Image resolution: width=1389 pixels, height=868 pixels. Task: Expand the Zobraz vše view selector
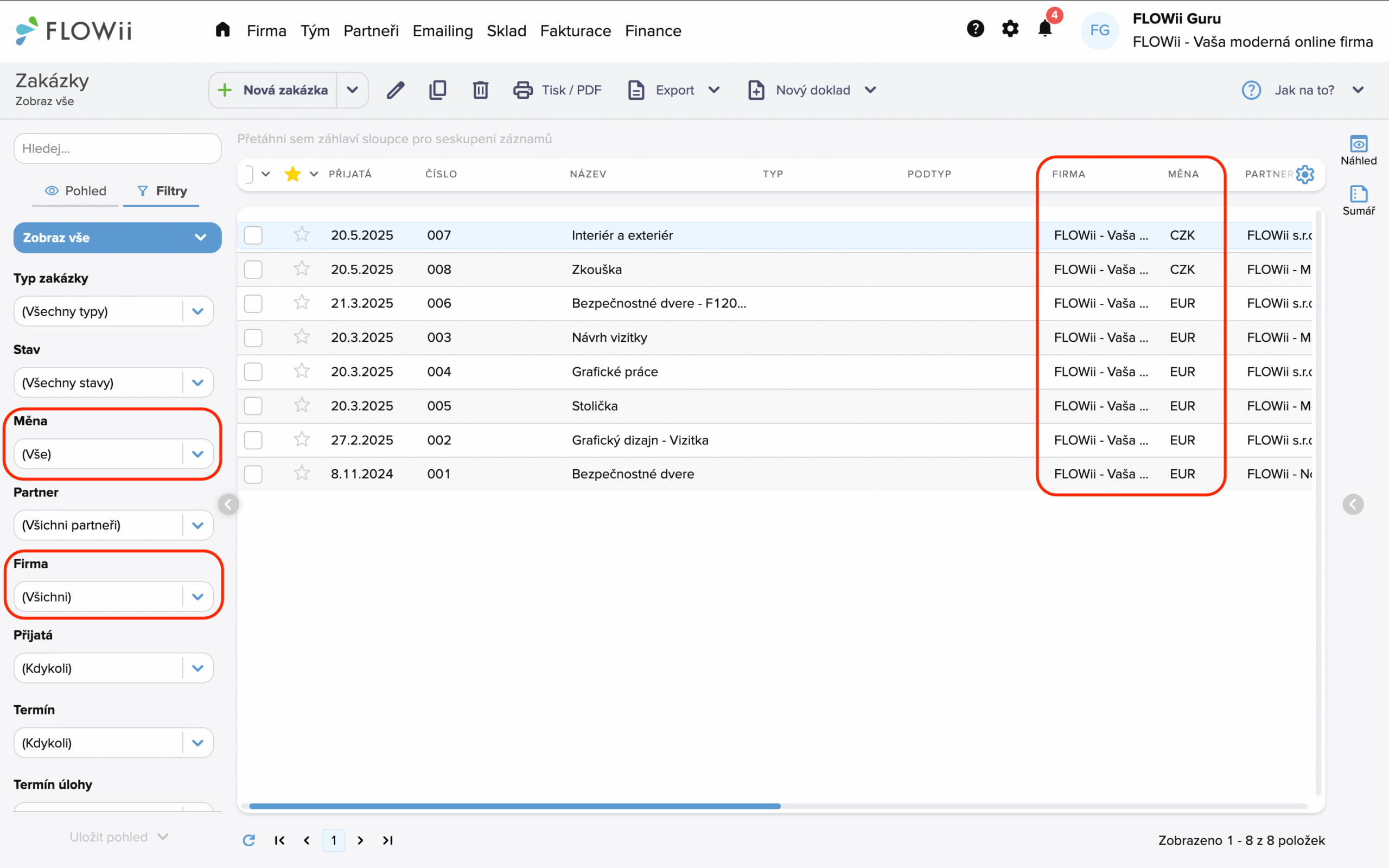point(117,237)
